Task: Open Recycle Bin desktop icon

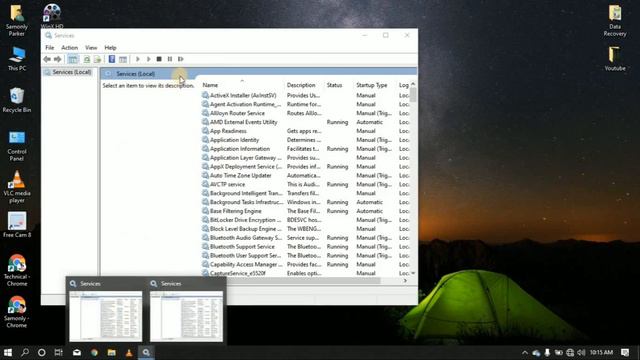Action: click(17, 100)
